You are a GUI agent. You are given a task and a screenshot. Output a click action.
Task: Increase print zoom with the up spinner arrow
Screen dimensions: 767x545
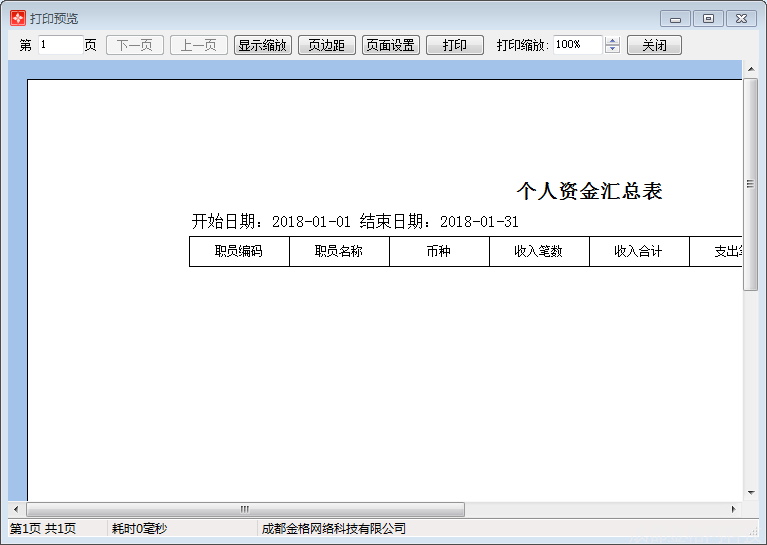pos(613,41)
